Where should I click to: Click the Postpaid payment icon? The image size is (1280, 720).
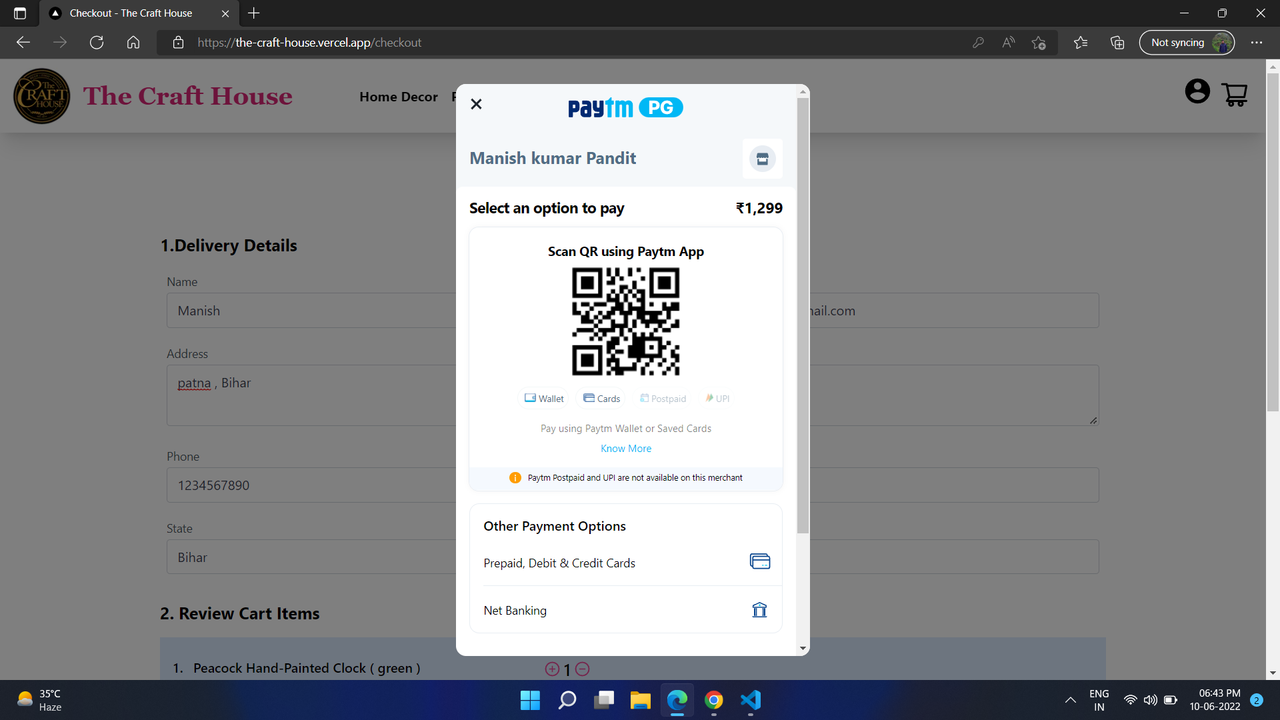pyautogui.click(x=663, y=398)
